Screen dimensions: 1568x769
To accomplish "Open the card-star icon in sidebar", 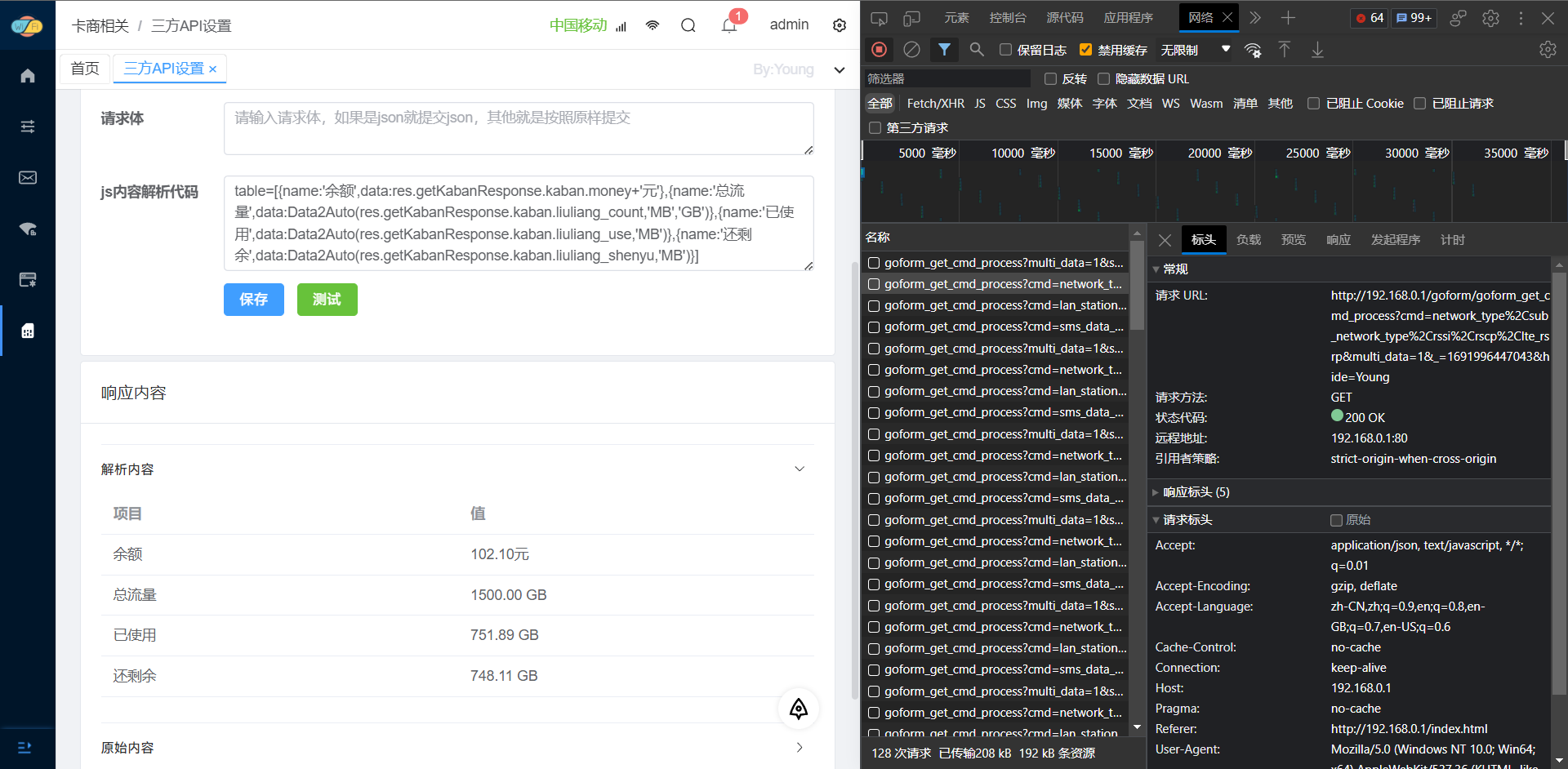I will tap(28, 280).
